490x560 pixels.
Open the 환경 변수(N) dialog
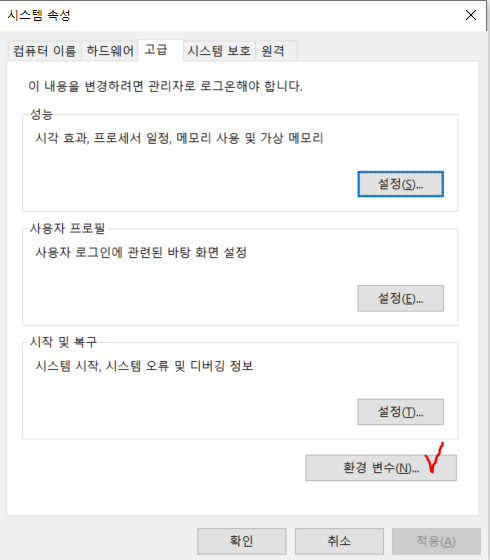tap(381, 468)
